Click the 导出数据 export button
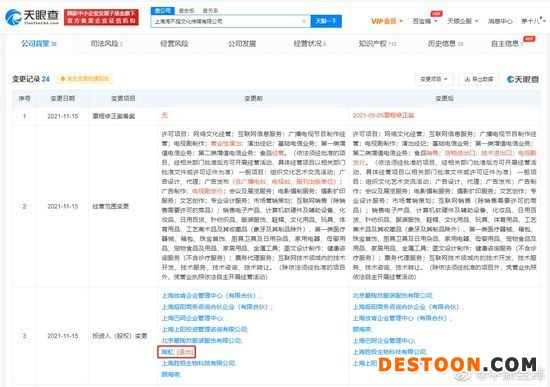The image size is (550, 387). tap(478, 79)
